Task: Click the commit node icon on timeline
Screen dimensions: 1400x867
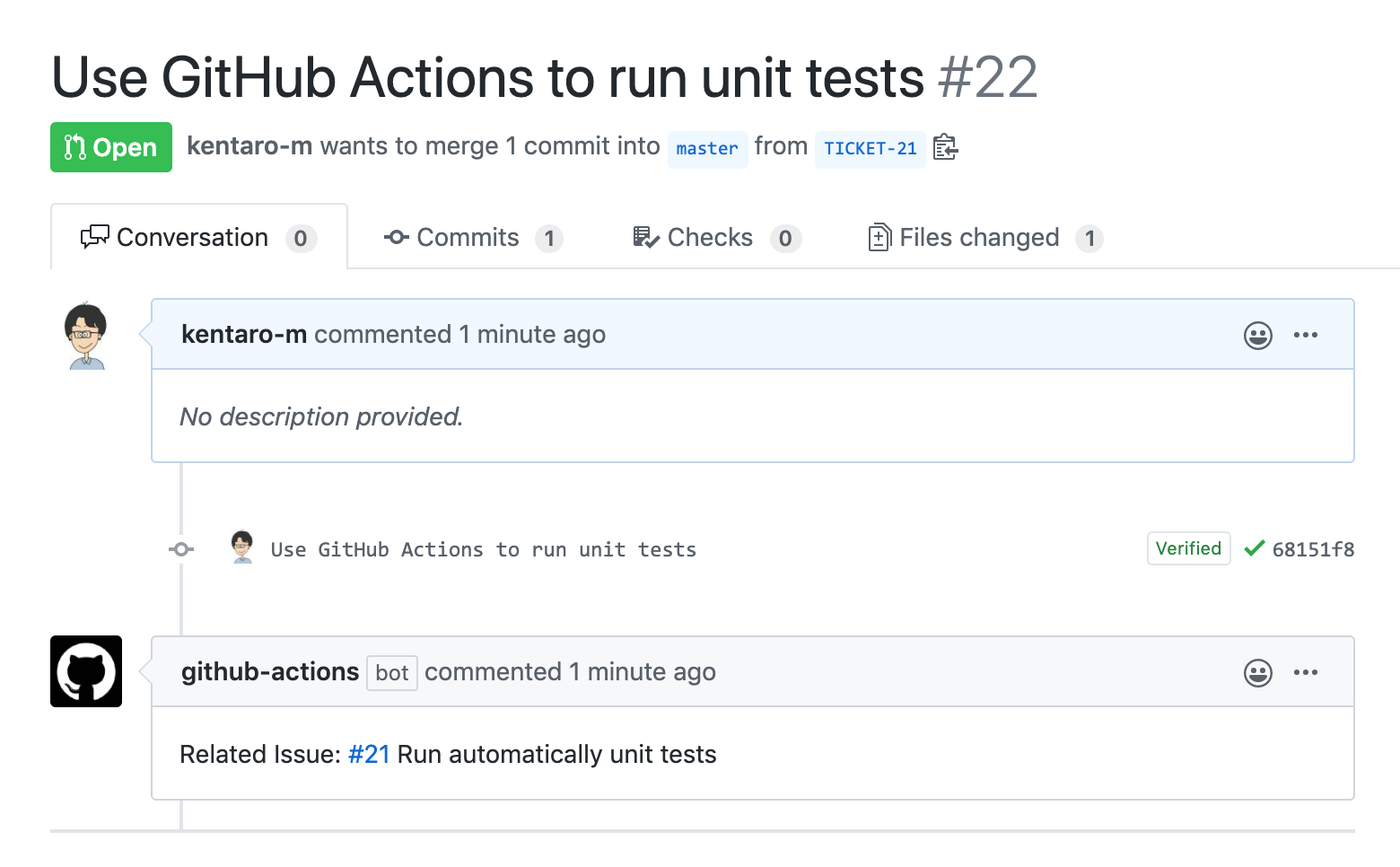Action: [x=181, y=548]
